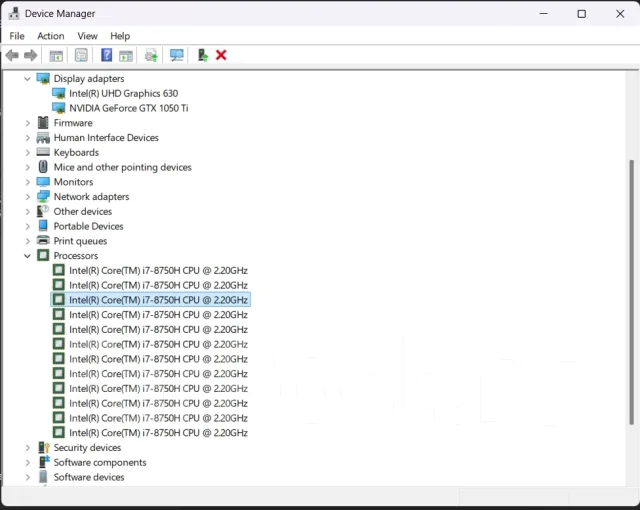The image size is (640, 510).
Task: Expand the Security devices node
Action: pyautogui.click(x=27, y=448)
